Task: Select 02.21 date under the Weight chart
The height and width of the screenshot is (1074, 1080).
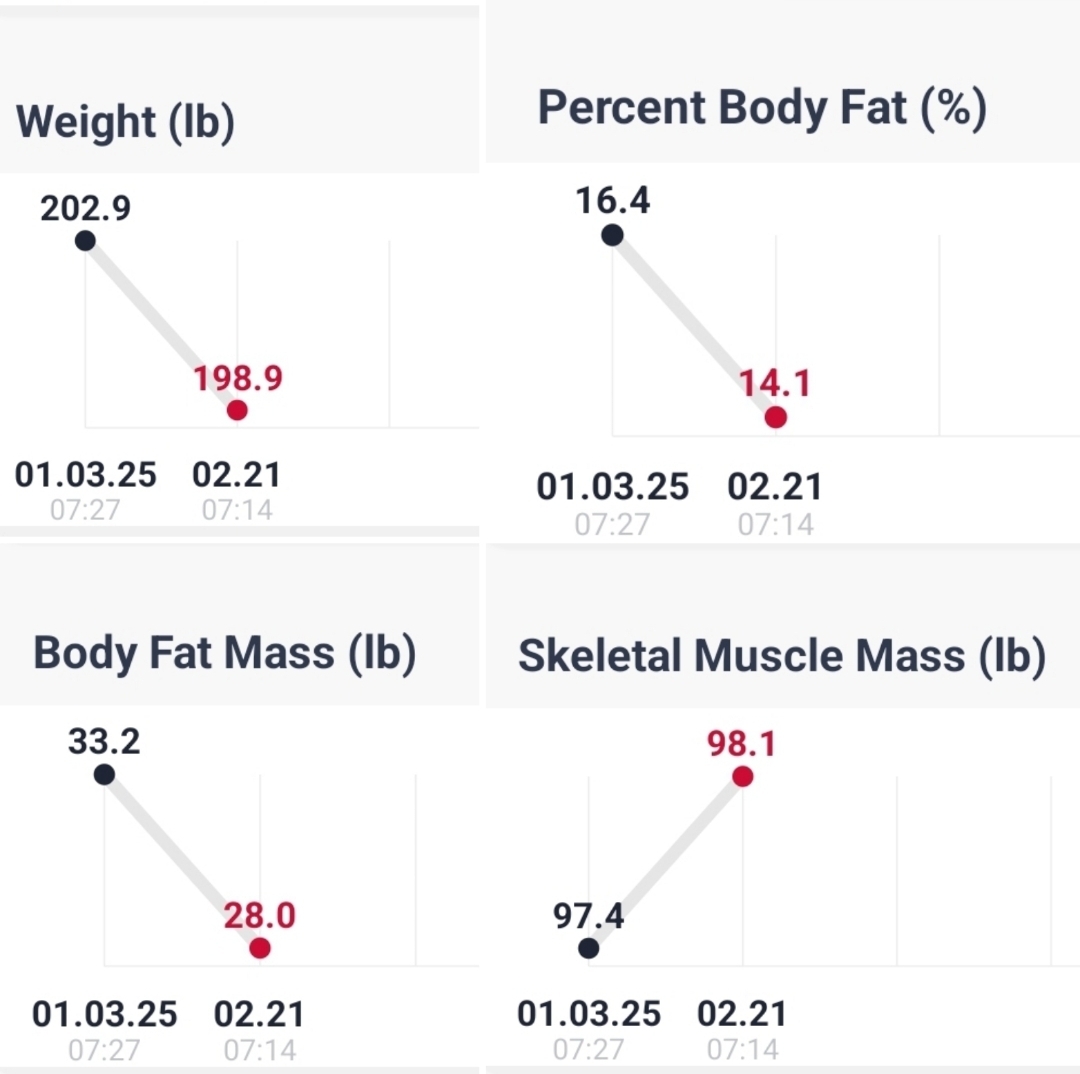Action: point(237,475)
